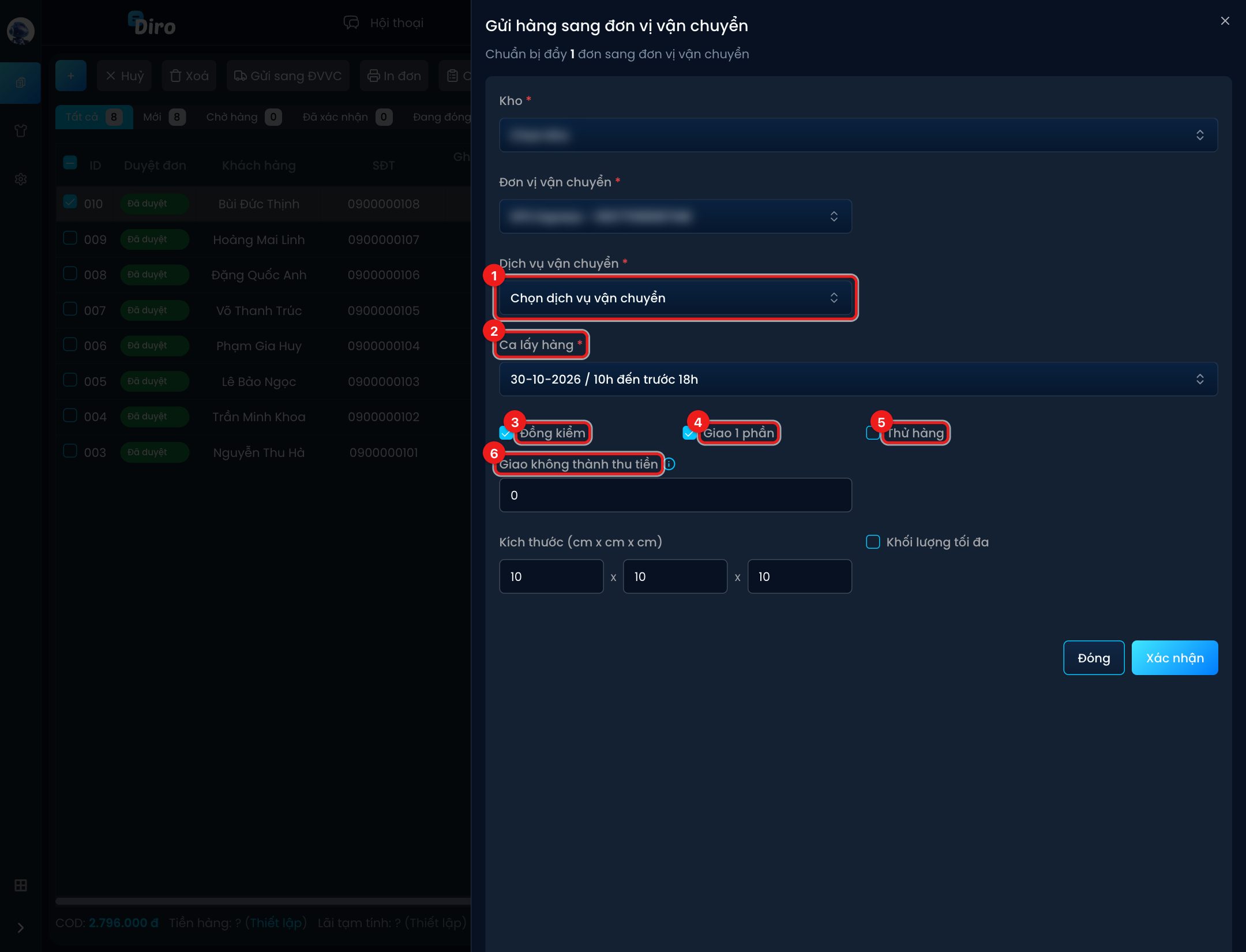Image resolution: width=1246 pixels, height=952 pixels.
Task: Open the orders icon in sidebar
Action: click(21, 83)
